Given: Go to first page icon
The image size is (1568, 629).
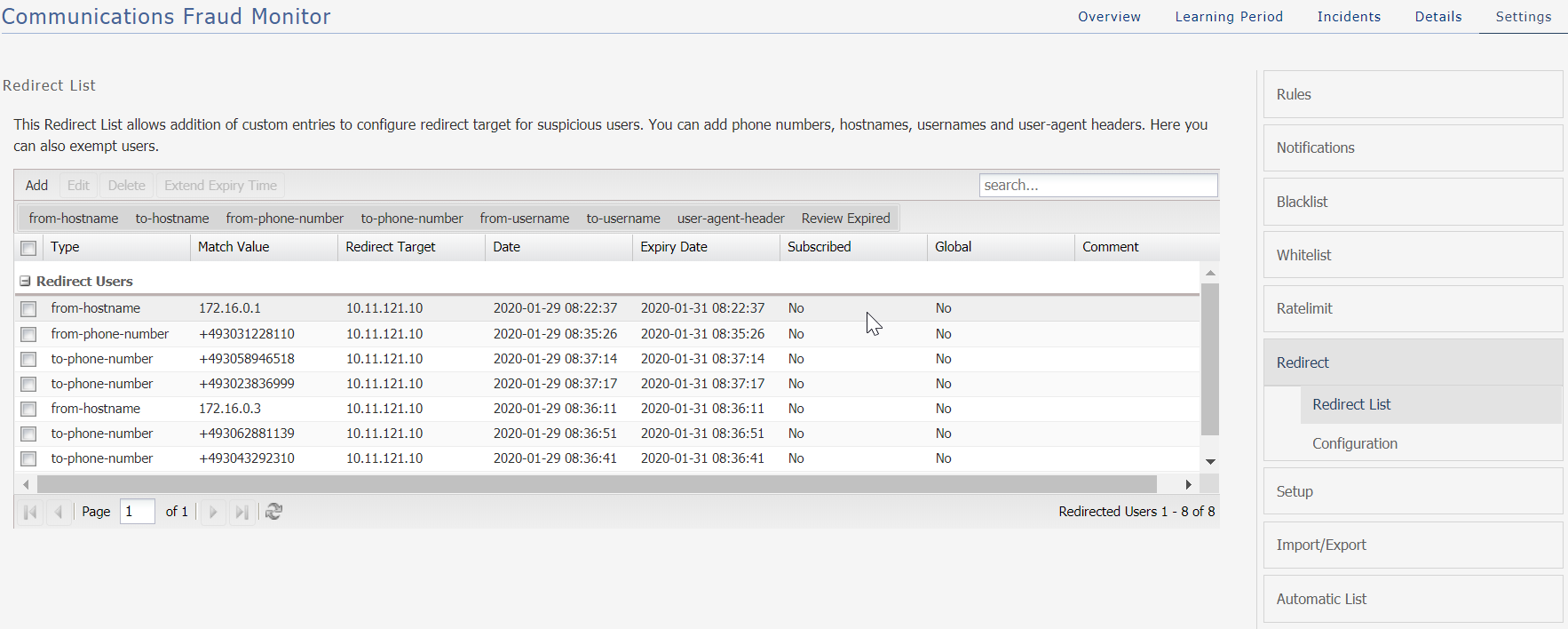Looking at the screenshot, I should coord(30,512).
